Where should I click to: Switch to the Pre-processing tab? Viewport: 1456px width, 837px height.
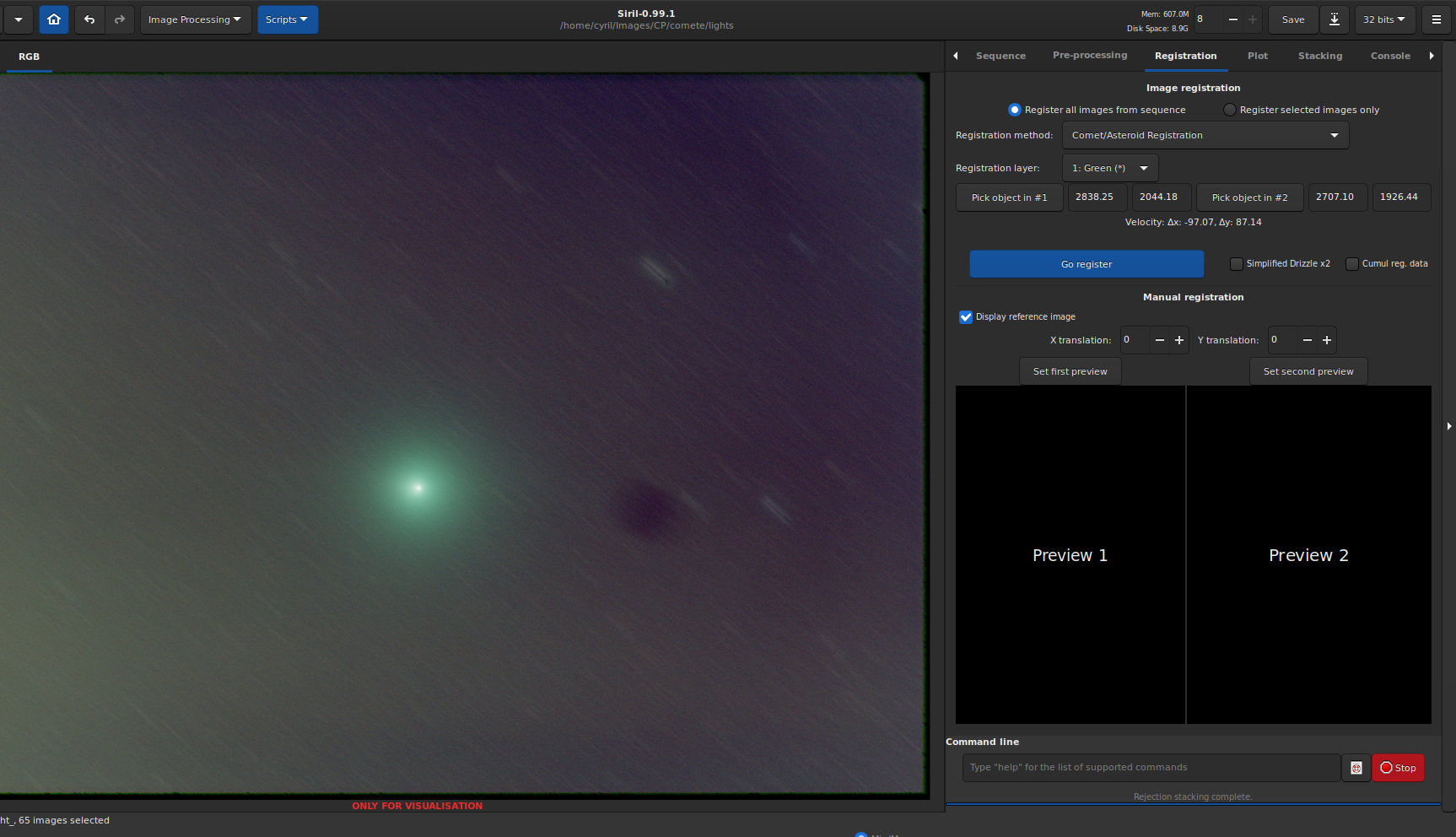(1090, 56)
